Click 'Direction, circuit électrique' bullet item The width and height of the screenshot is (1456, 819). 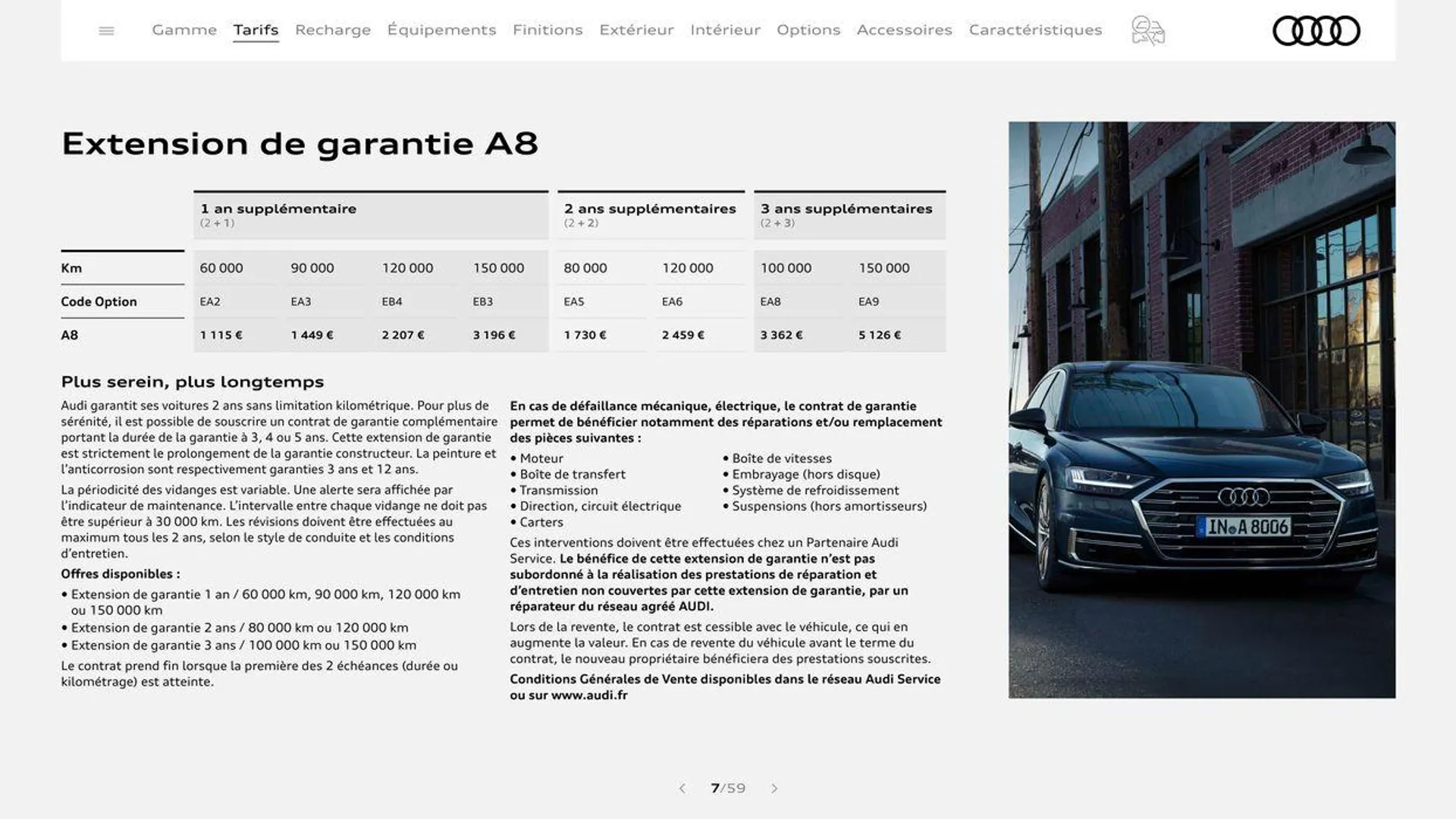tap(596, 506)
